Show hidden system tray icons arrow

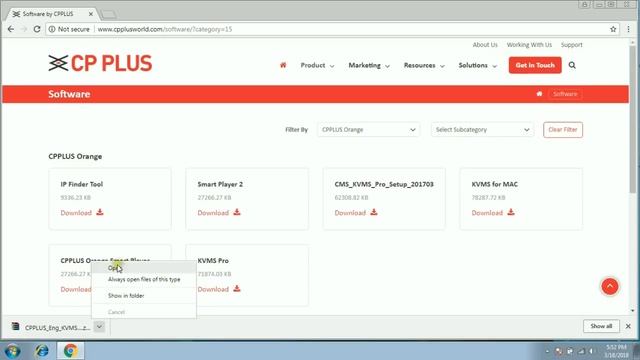pyautogui.click(x=547, y=351)
